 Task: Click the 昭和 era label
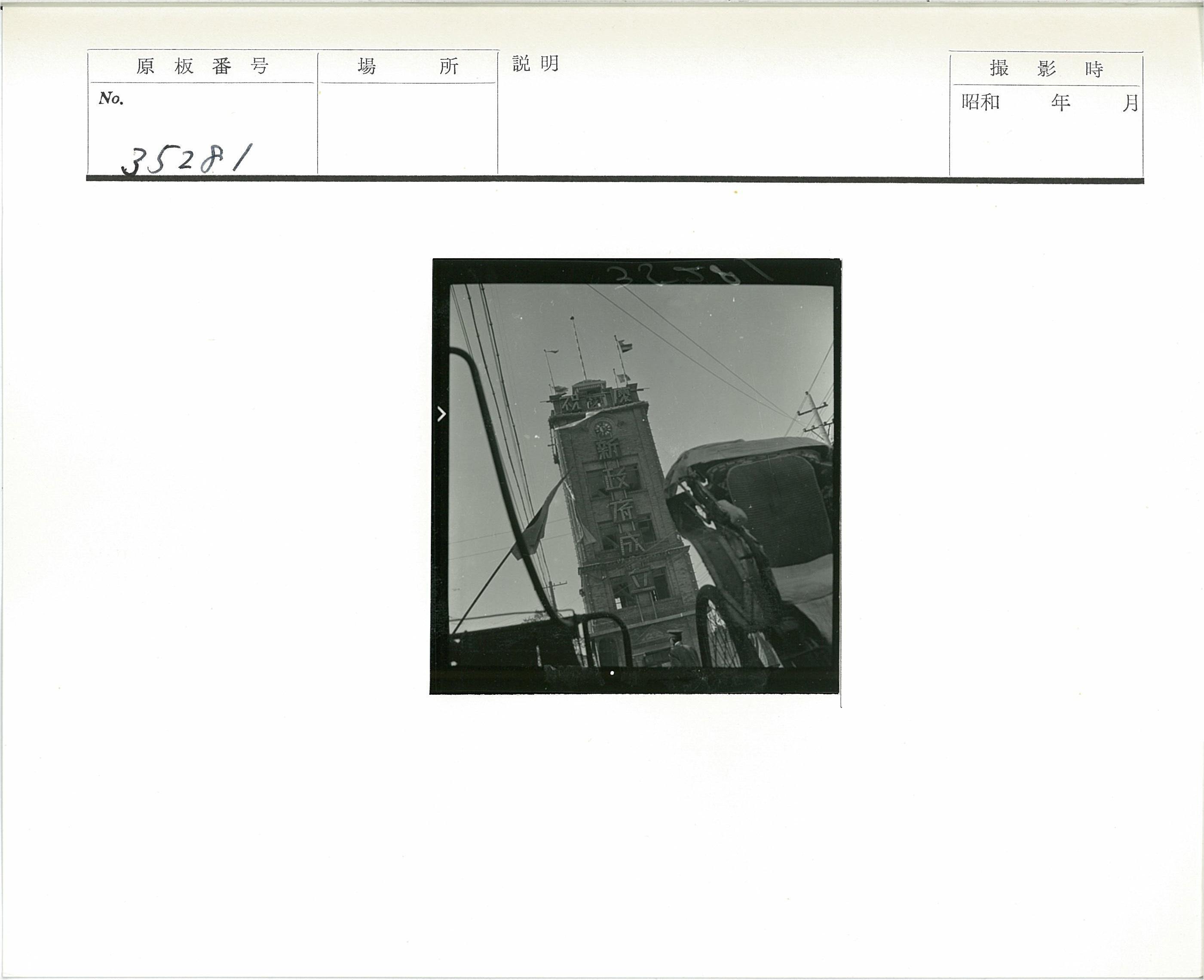[981, 102]
